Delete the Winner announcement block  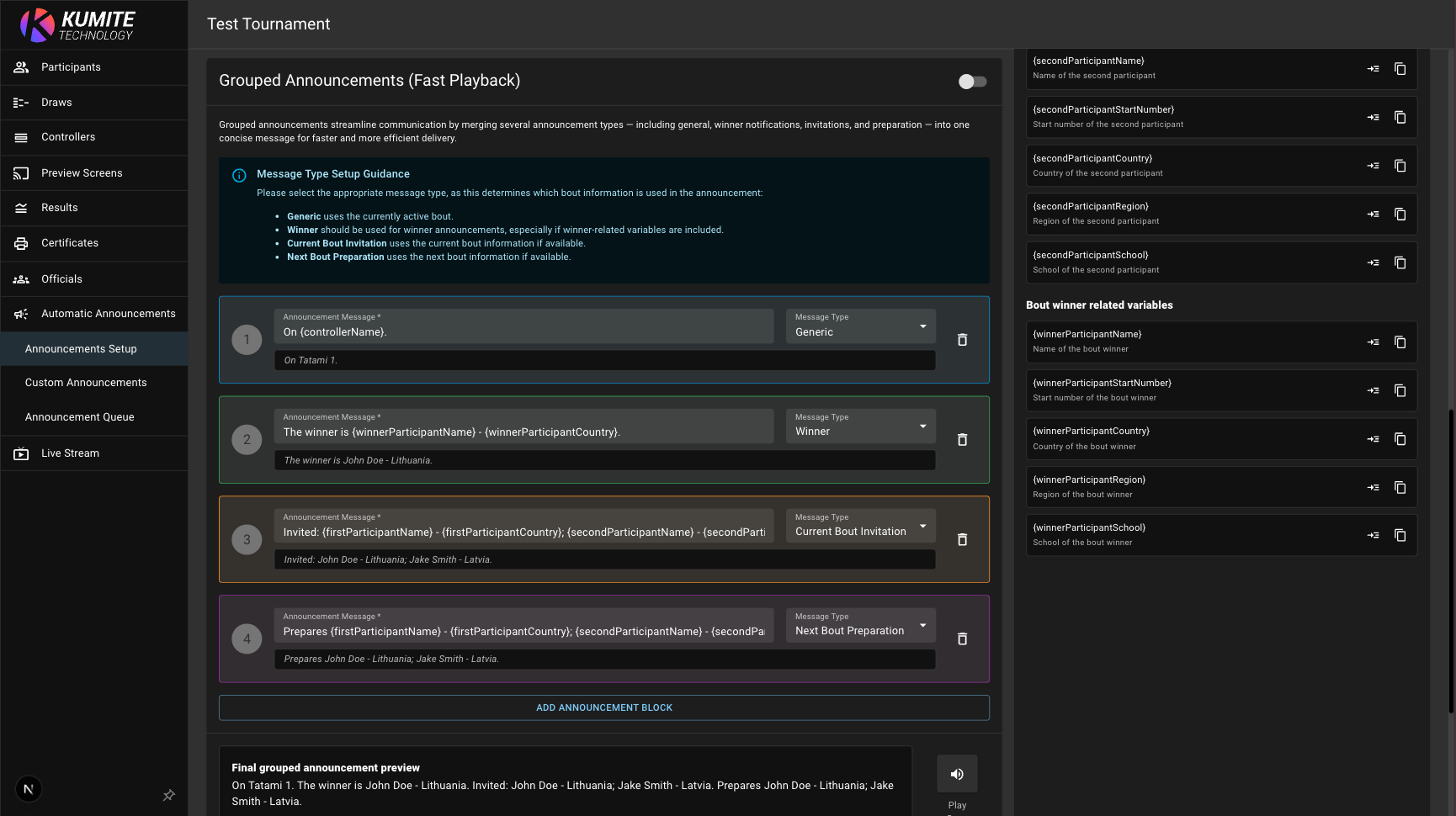(962, 440)
